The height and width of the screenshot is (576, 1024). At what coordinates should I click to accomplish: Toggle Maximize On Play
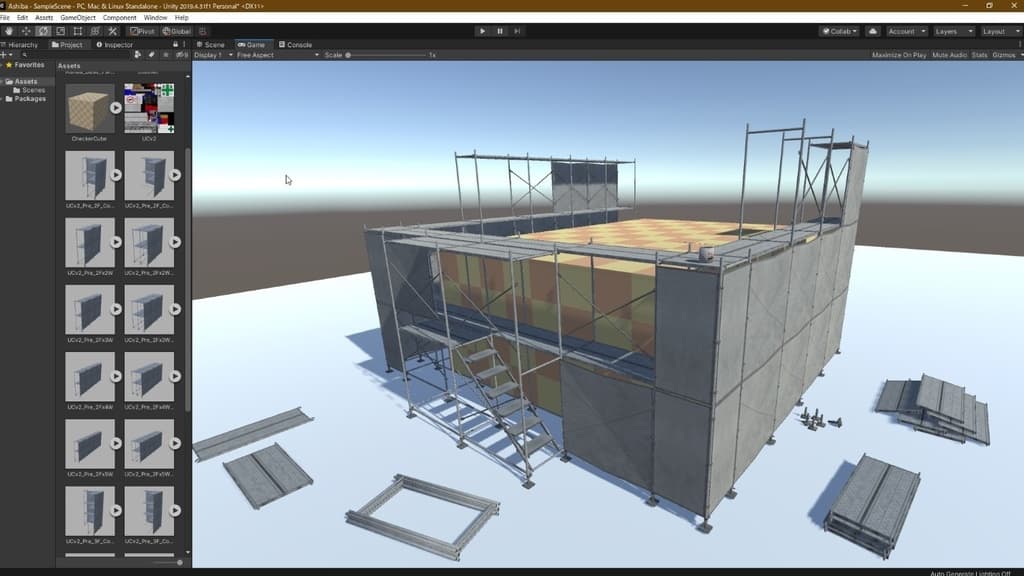(898, 55)
